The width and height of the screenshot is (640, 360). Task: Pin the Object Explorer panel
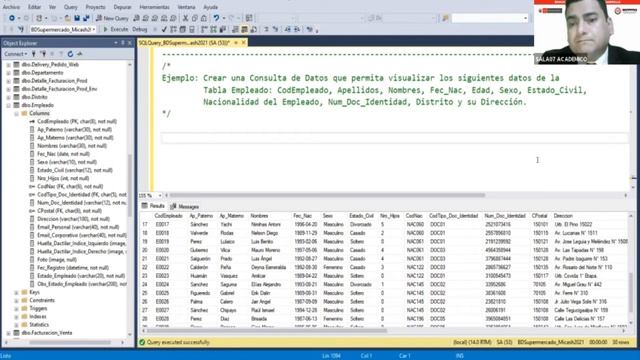tap(123, 43)
